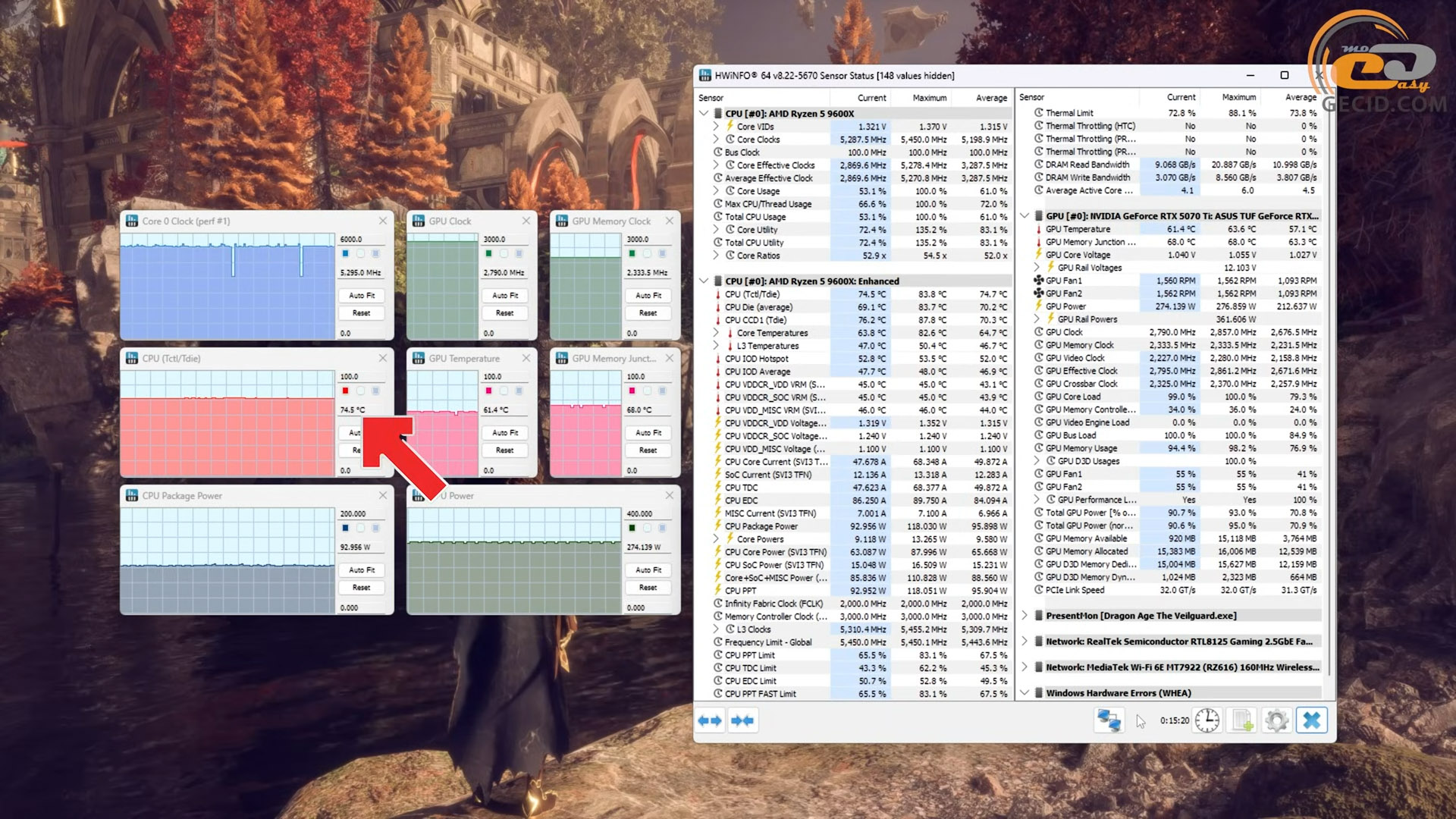Expand the PresentMon Dragon Age group

click(1025, 616)
